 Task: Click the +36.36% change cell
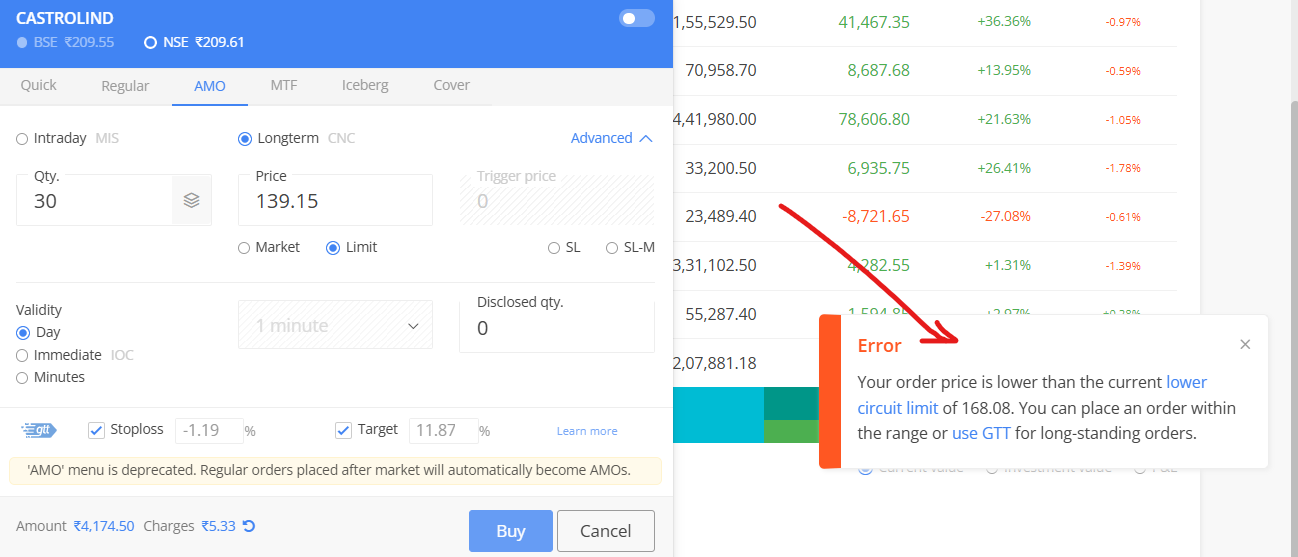(x=1004, y=21)
